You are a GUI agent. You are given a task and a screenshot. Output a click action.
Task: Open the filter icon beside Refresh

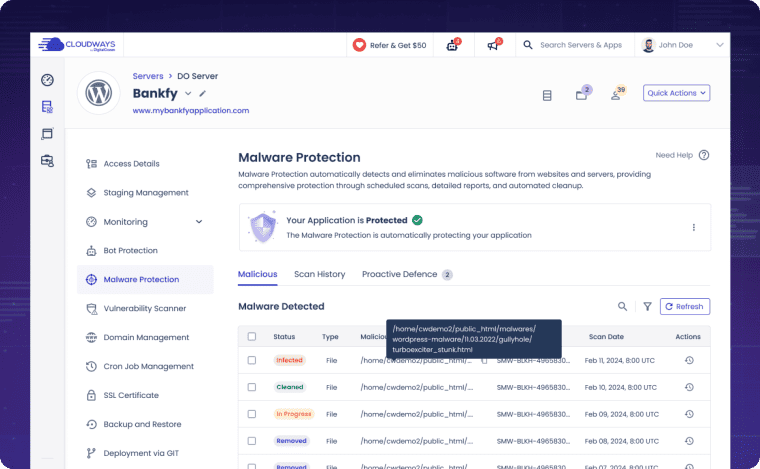tap(647, 307)
